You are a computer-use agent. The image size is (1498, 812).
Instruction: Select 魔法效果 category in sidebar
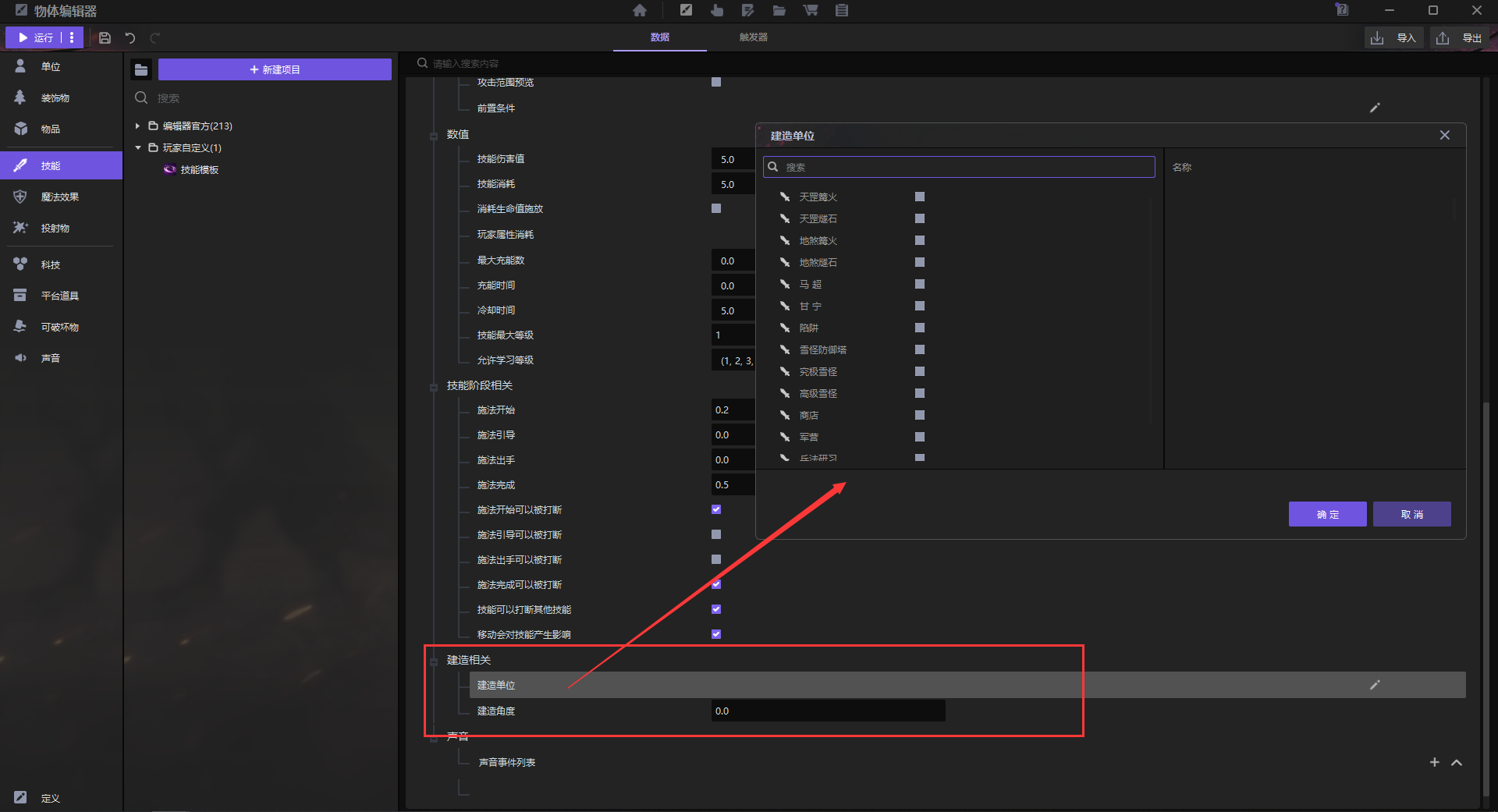click(61, 197)
